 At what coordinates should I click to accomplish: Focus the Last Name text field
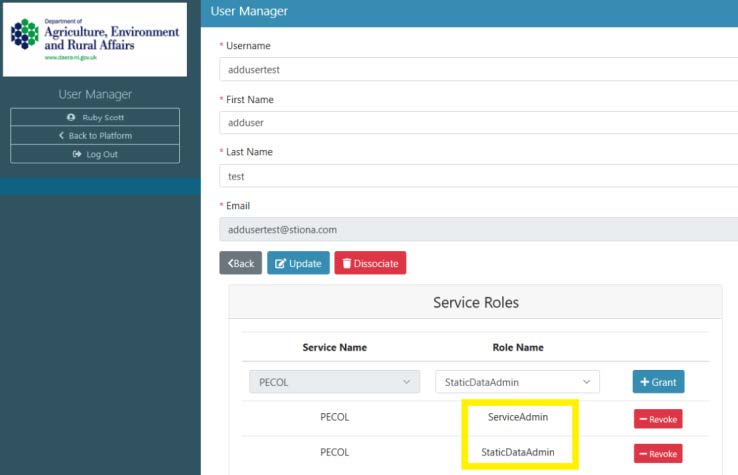point(478,176)
